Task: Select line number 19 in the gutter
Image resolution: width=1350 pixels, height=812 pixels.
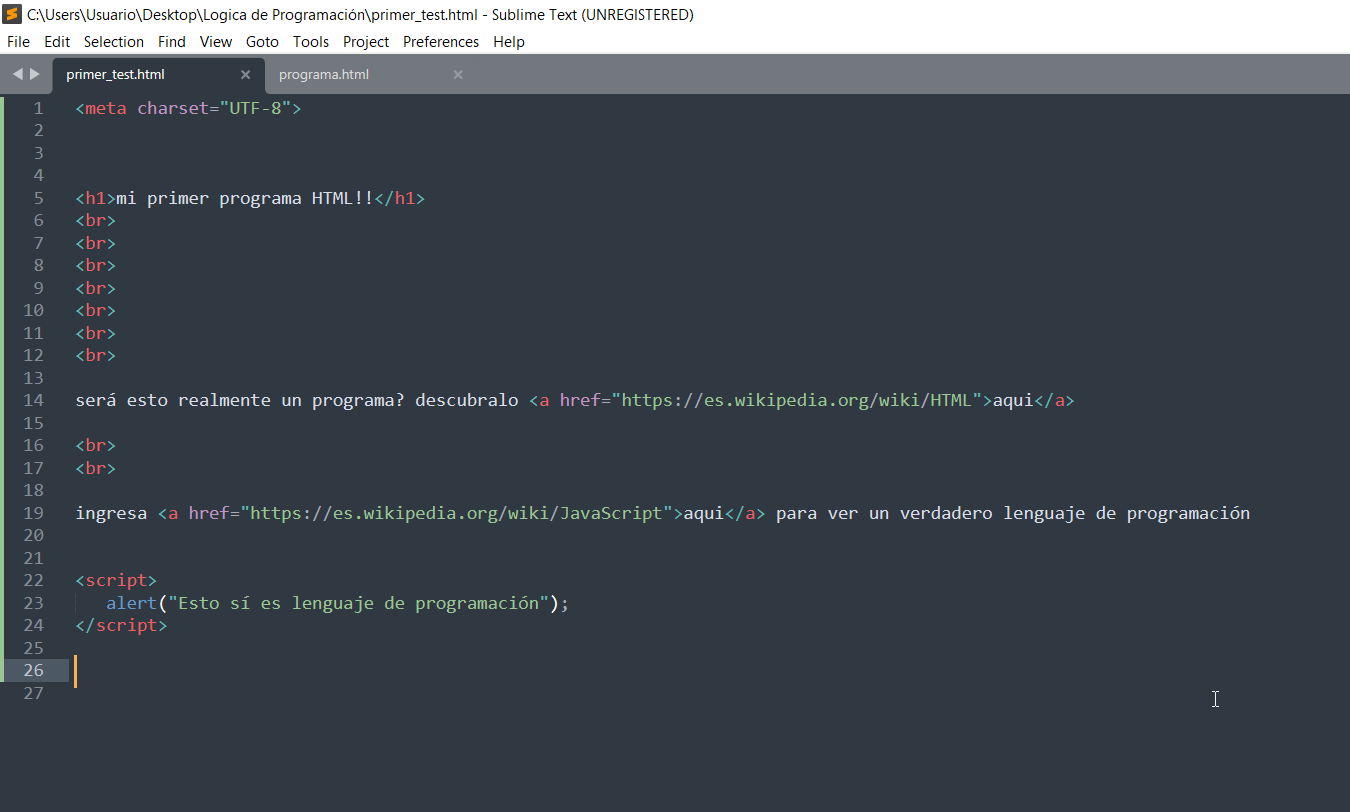Action: click(33, 513)
